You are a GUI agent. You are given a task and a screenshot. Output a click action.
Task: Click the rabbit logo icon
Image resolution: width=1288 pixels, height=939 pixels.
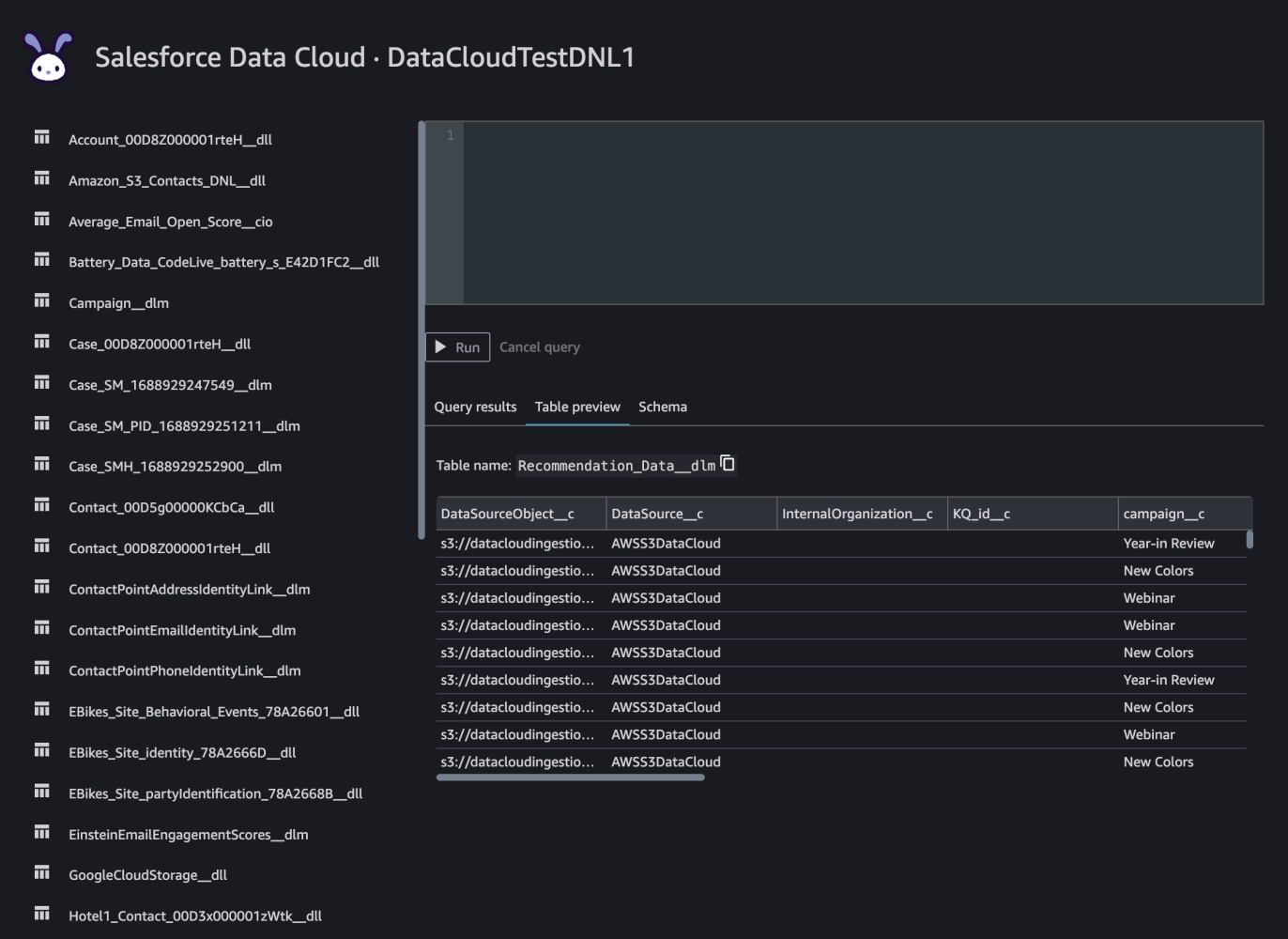point(48,57)
